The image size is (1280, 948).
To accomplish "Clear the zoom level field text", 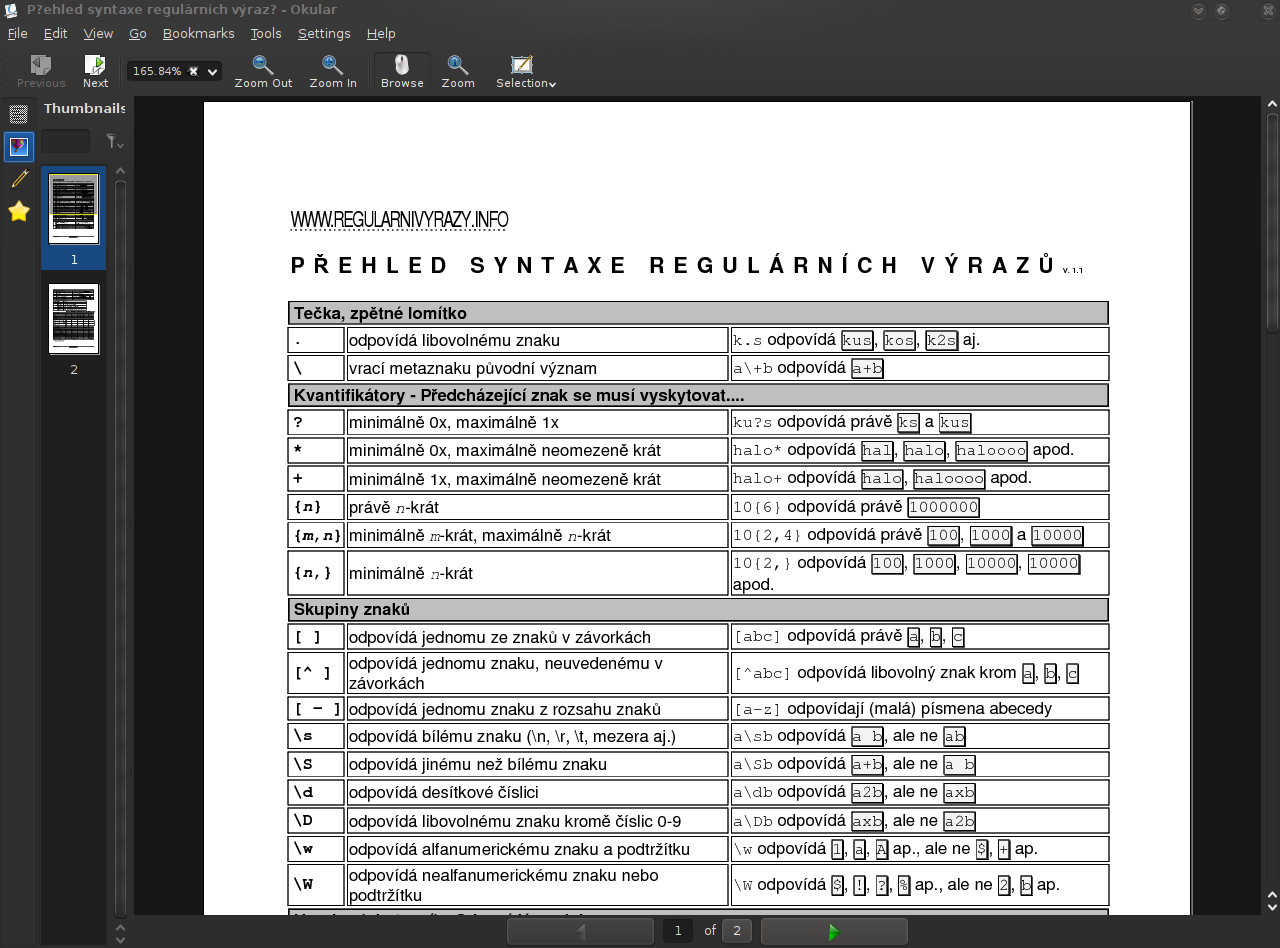I will 194,71.
